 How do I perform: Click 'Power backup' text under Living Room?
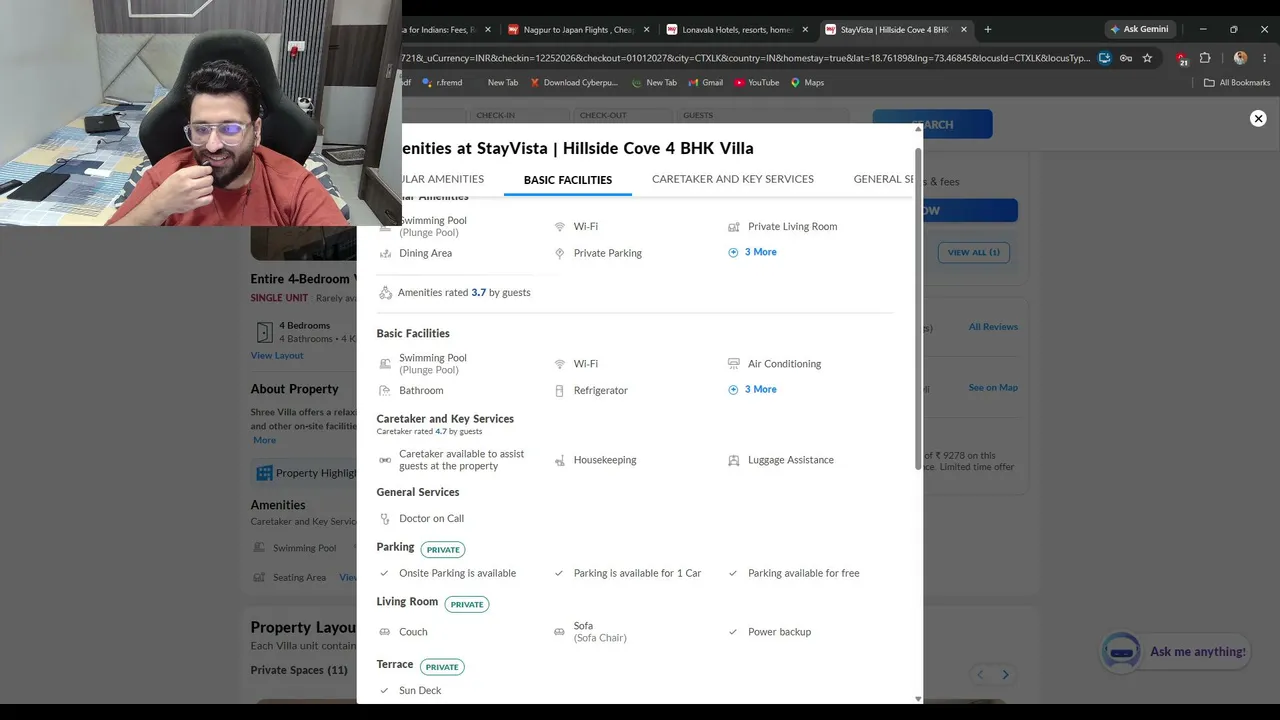pyautogui.click(x=780, y=632)
